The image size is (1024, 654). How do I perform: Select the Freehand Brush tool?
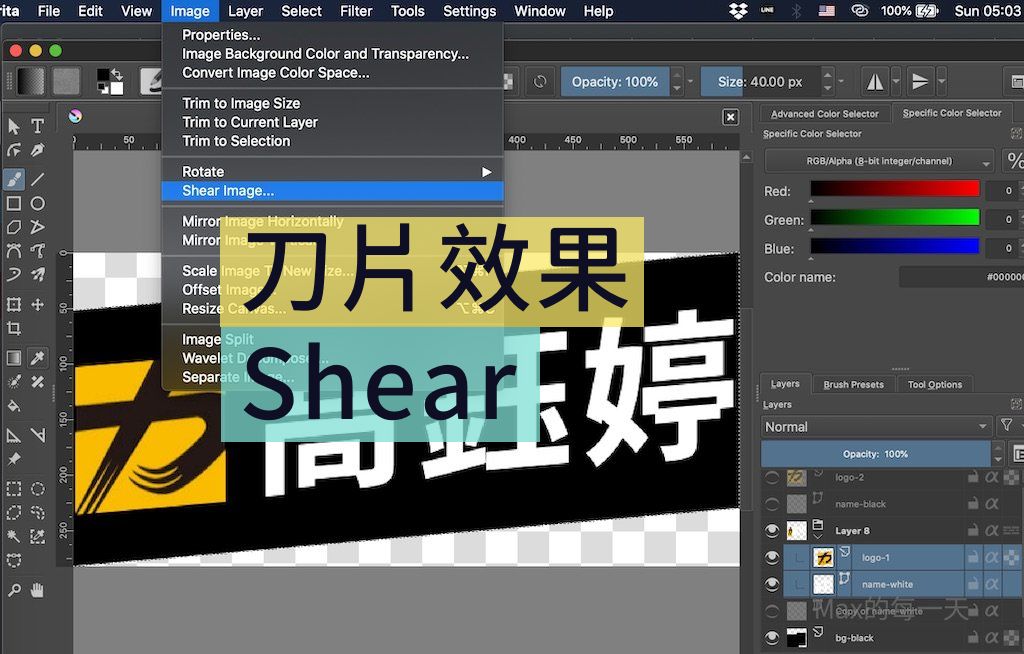[14, 179]
